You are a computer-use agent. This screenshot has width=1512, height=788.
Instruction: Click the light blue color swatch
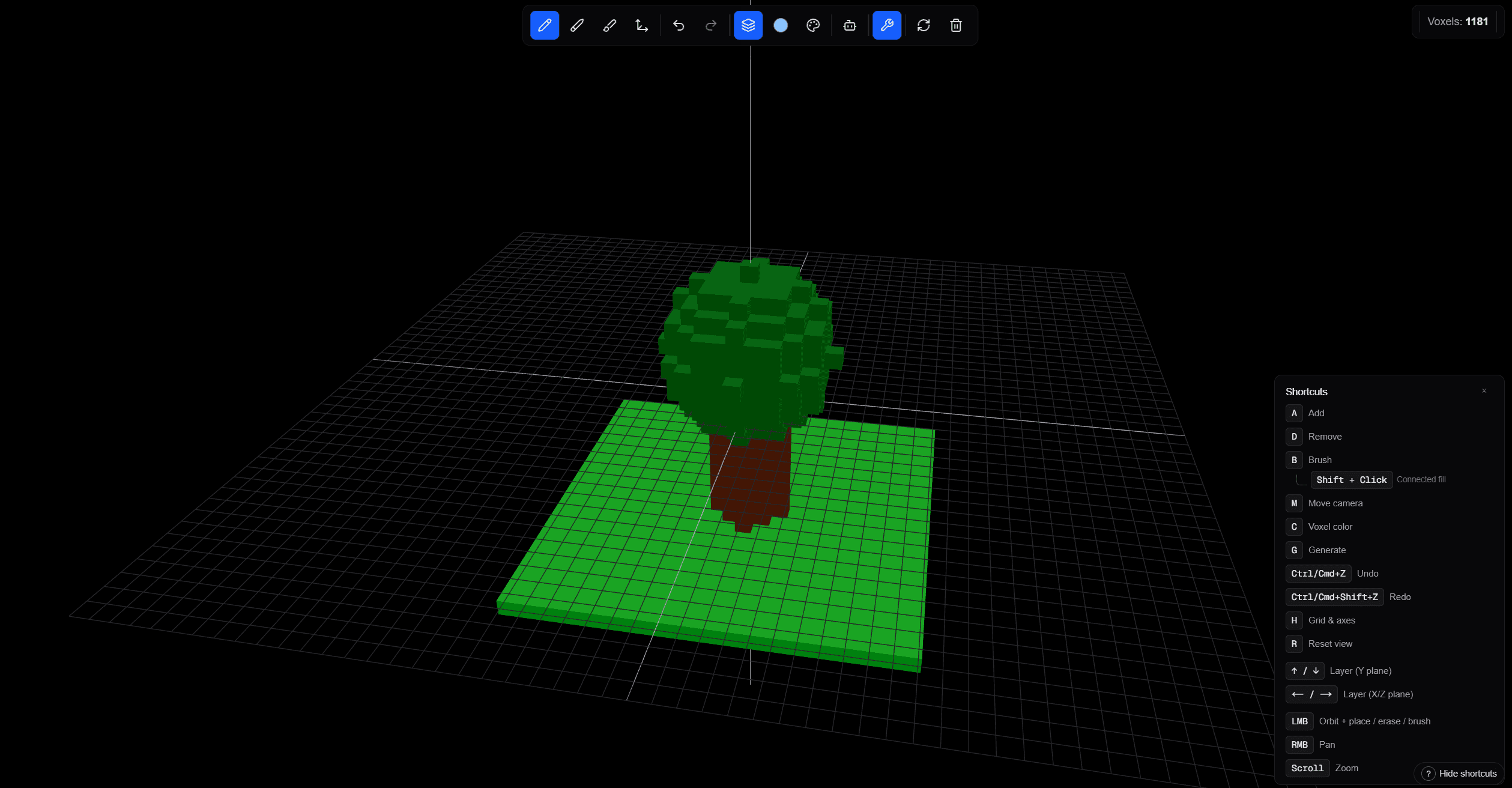[x=781, y=25]
